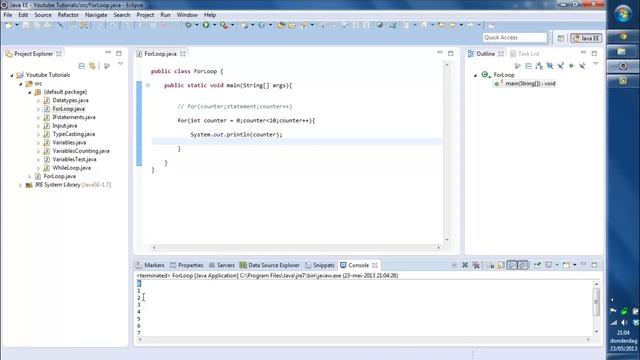Click the Run External Tools icon
The height and width of the screenshot is (360, 640).
point(224,25)
